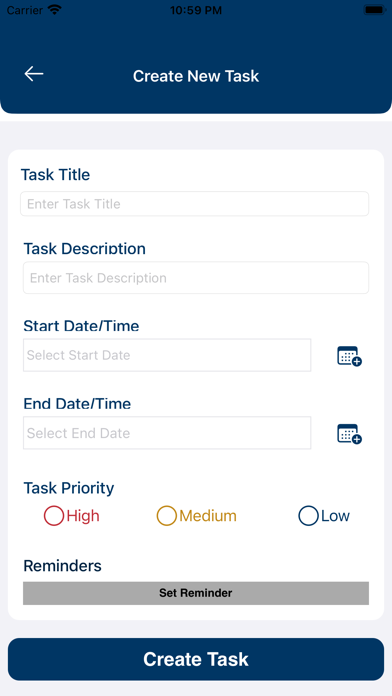Viewport: 392px width, 696px height.
Task: Open calendar picker for End Date
Action: click(349, 434)
